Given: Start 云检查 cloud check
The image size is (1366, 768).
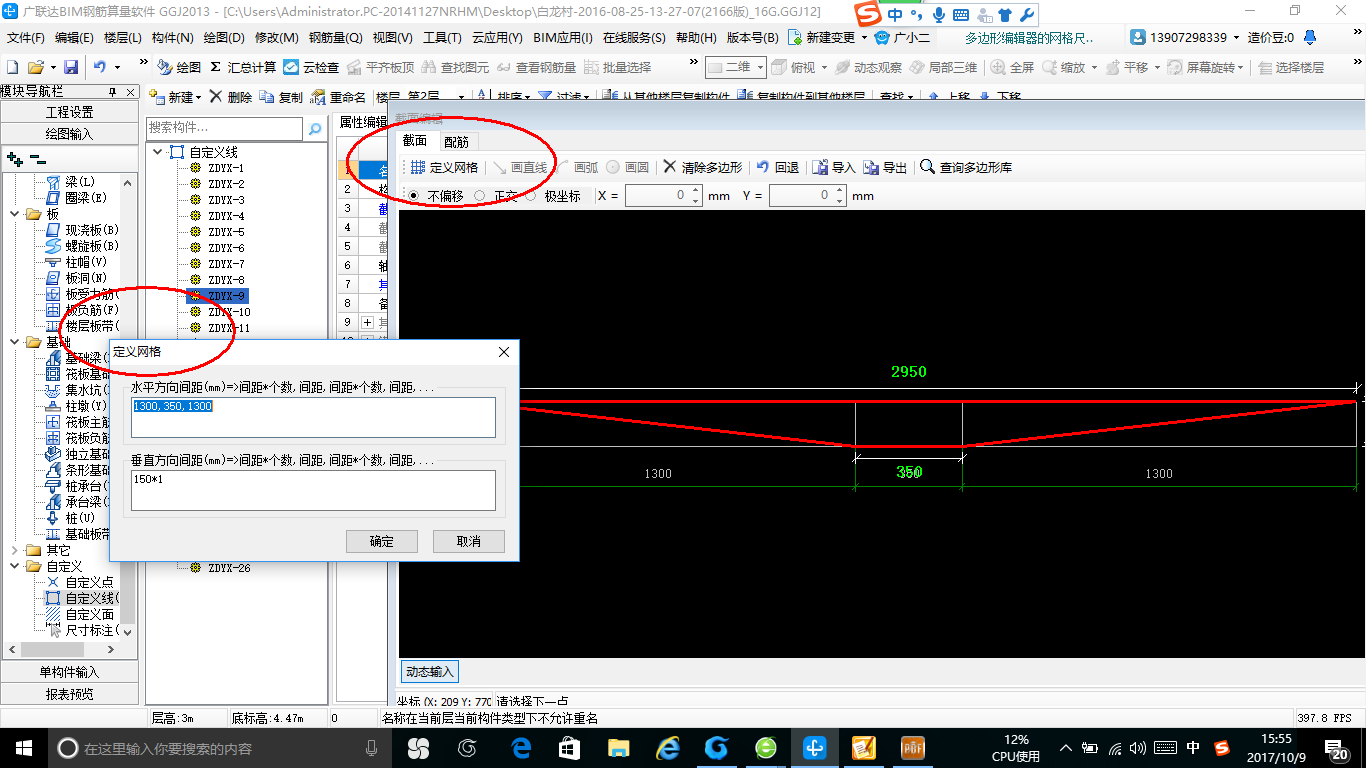Looking at the screenshot, I should click(x=311, y=67).
